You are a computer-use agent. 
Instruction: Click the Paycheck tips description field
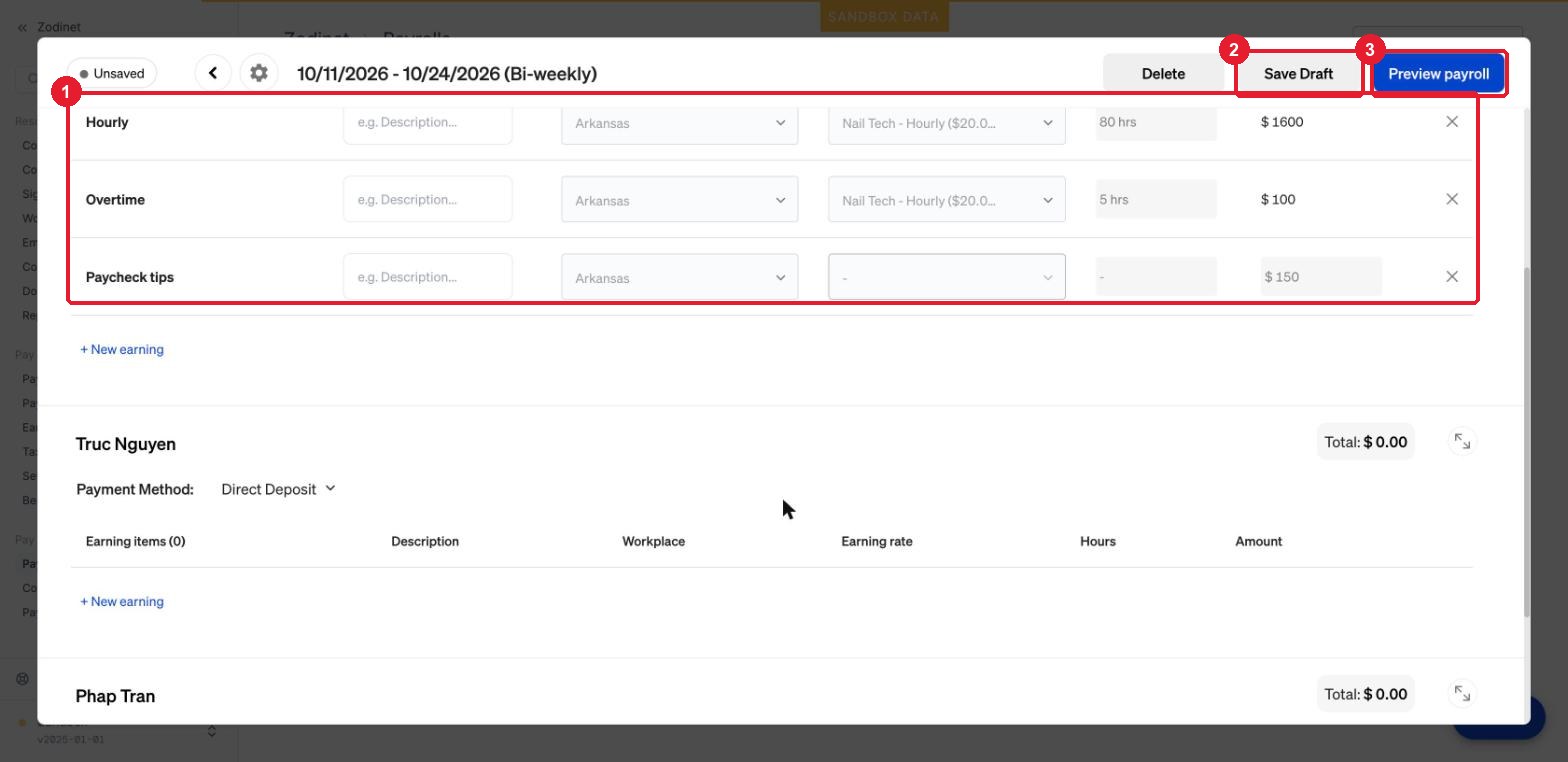pos(428,277)
